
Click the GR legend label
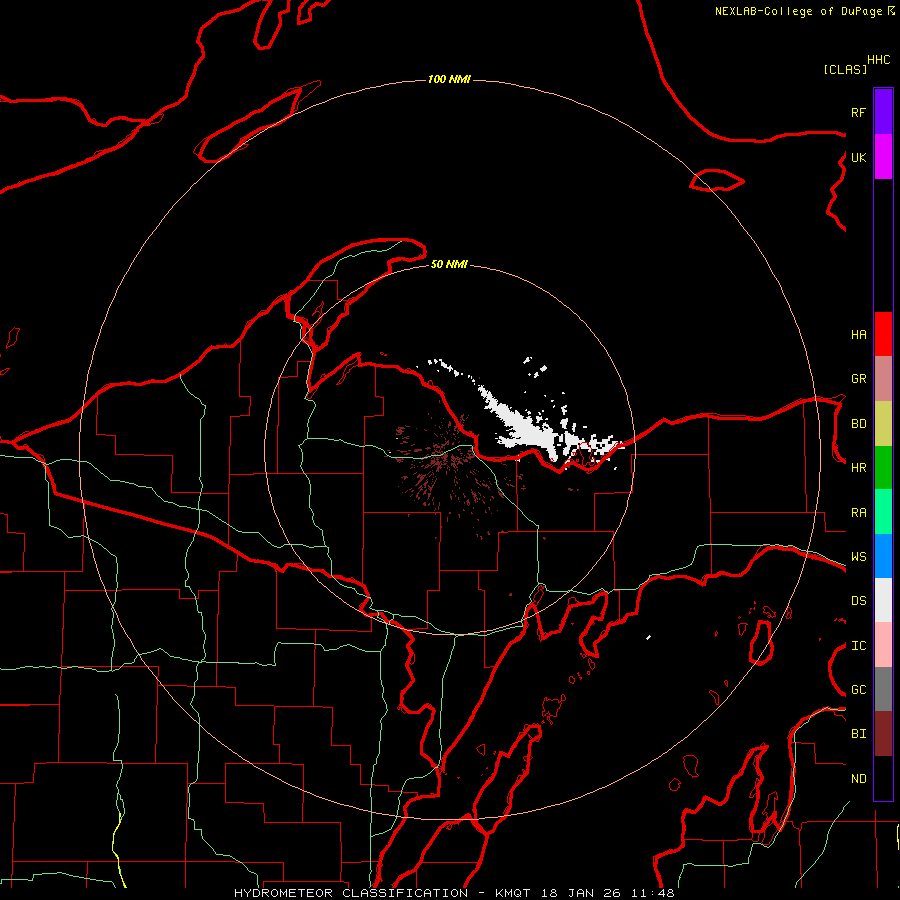pyautogui.click(x=859, y=379)
